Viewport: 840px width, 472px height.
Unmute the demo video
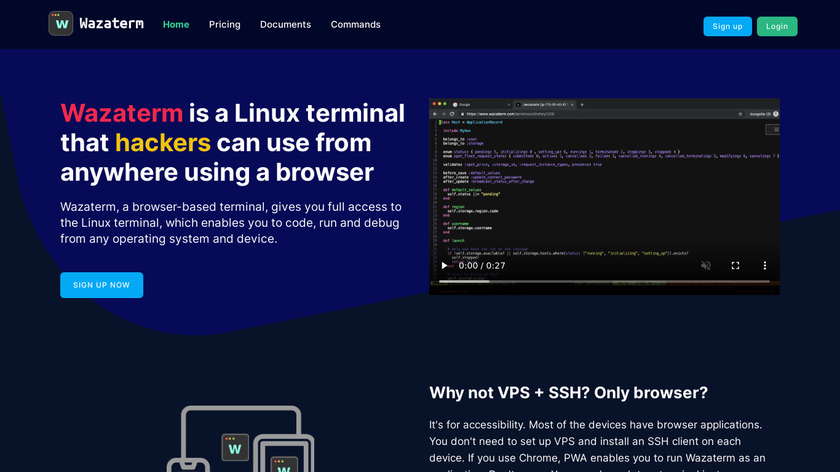[x=706, y=266]
